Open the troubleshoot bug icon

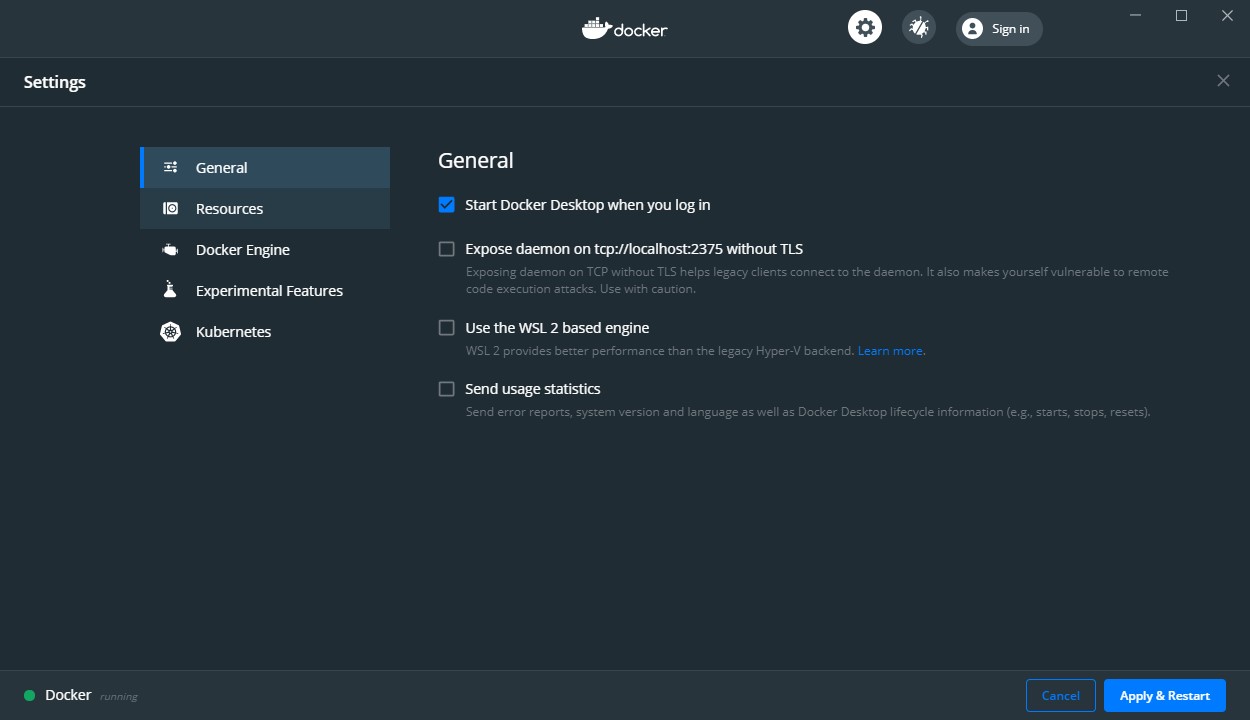[x=918, y=27]
